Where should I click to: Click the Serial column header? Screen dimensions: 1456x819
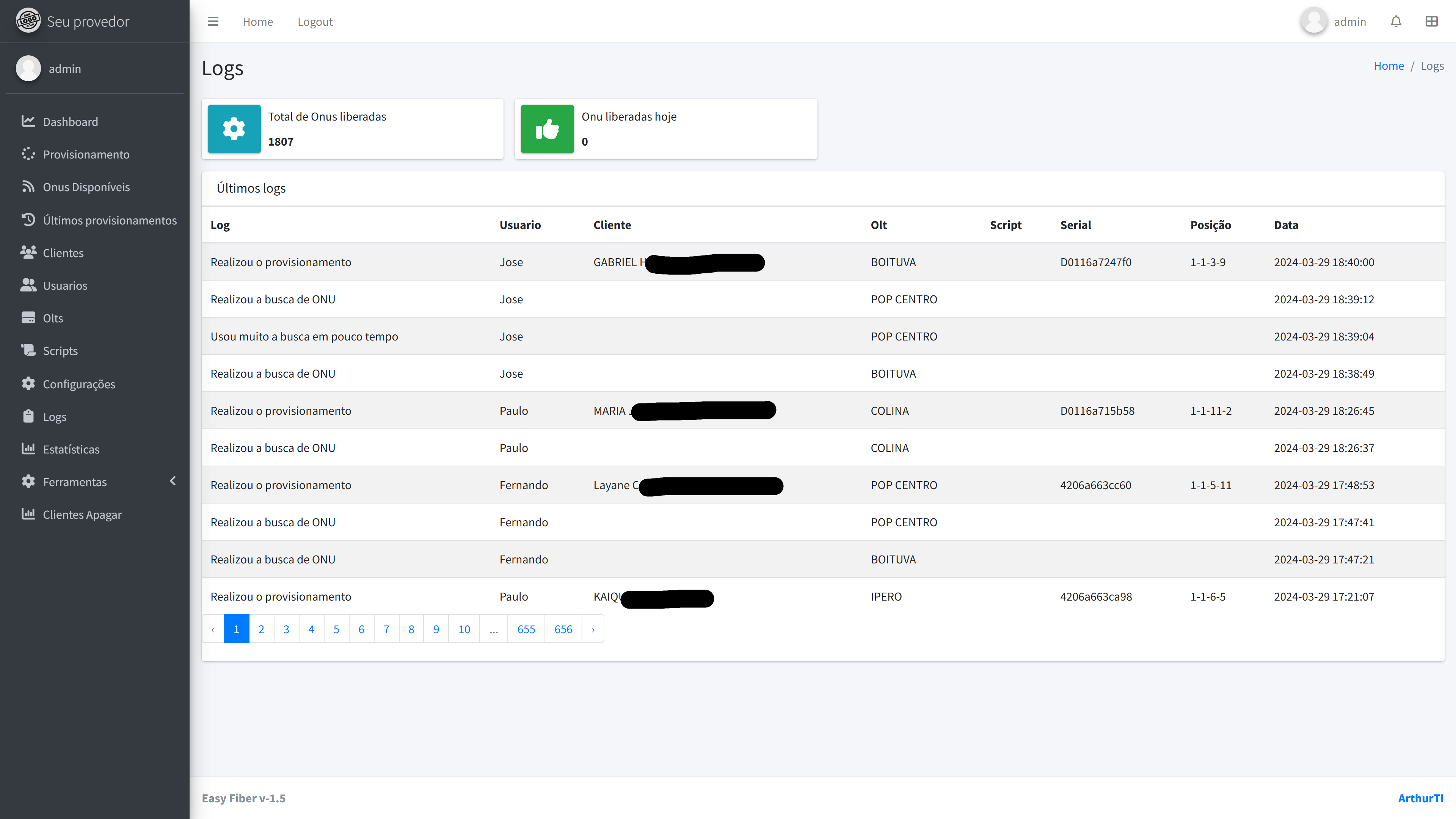coord(1076,224)
